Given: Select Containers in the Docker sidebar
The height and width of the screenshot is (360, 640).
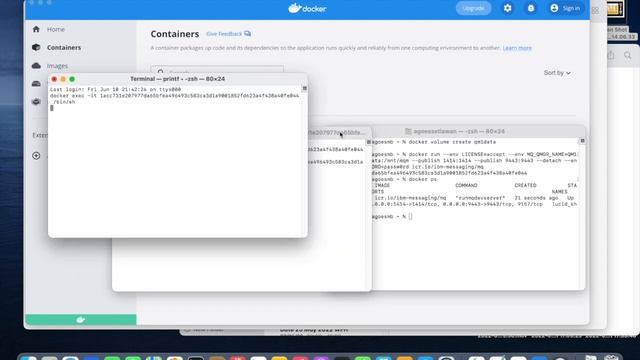Looking at the screenshot, I should pyautogui.click(x=64, y=47).
